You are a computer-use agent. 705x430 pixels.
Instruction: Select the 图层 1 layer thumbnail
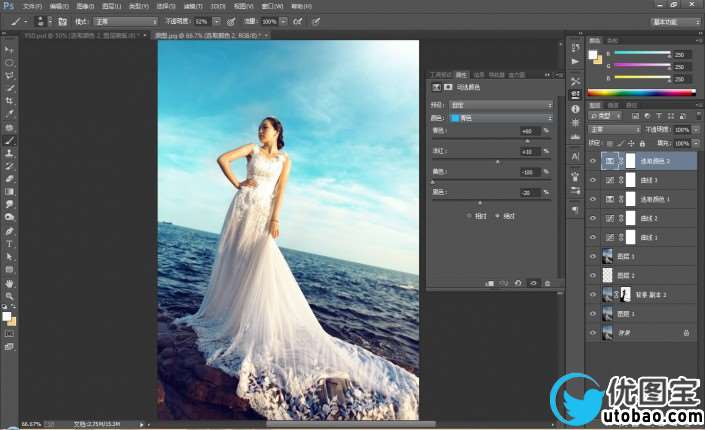[607, 313]
